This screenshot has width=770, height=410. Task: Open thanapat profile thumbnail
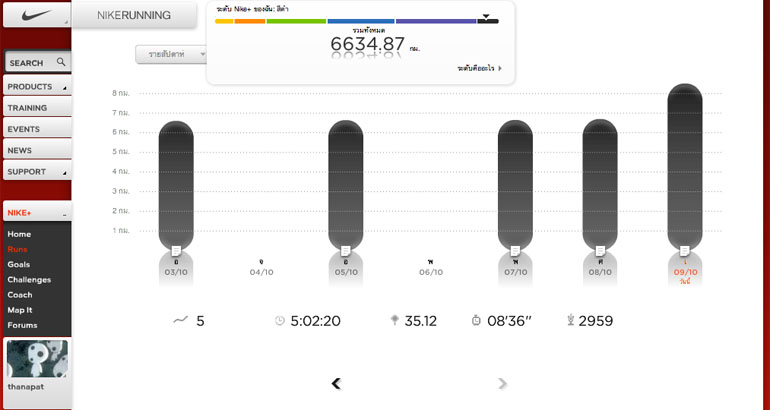tap(37, 359)
